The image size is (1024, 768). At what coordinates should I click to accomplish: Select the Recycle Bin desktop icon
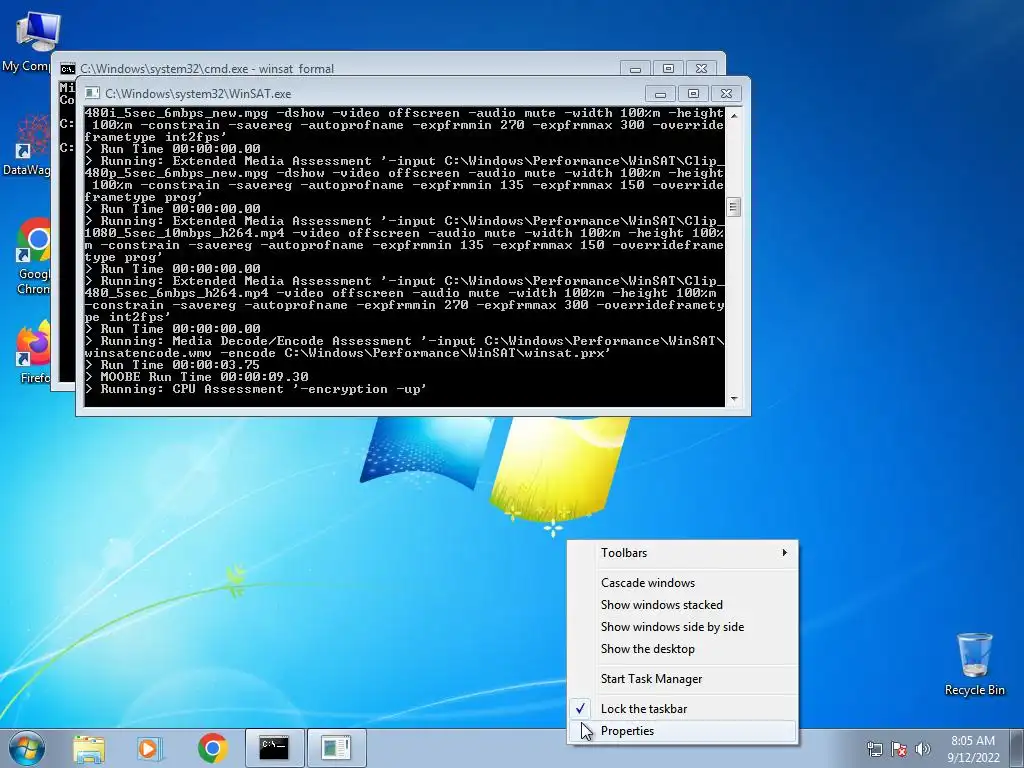point(974,664)
